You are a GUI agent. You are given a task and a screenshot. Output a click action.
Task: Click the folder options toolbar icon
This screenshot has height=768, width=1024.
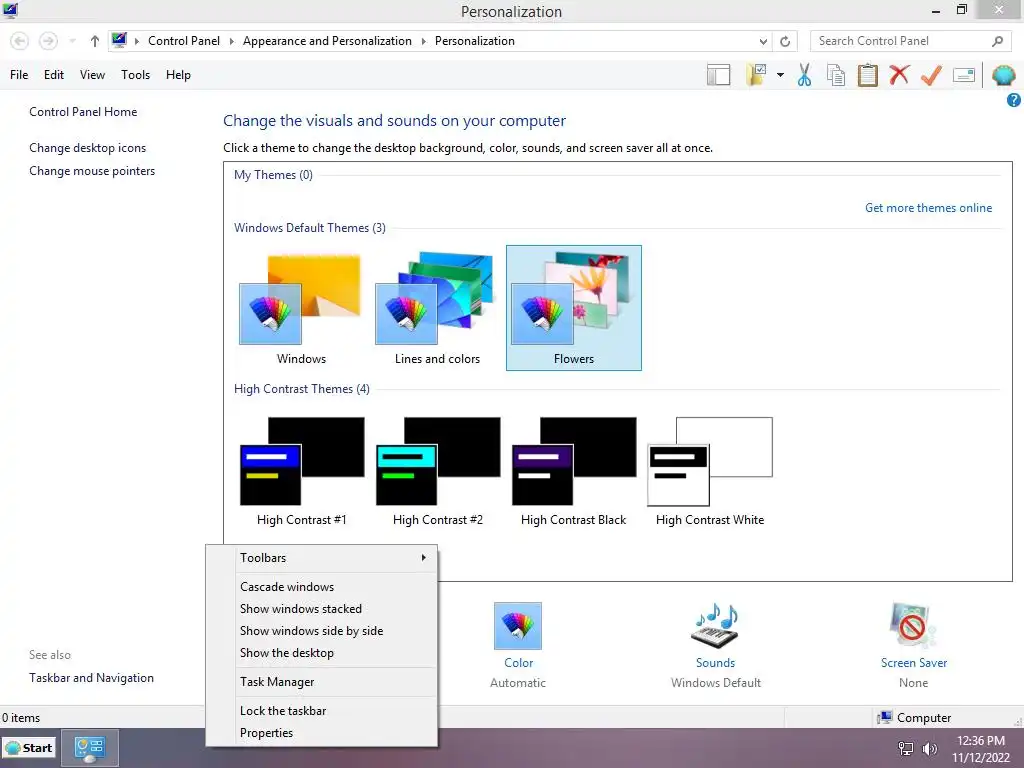(x=756, y=75)
